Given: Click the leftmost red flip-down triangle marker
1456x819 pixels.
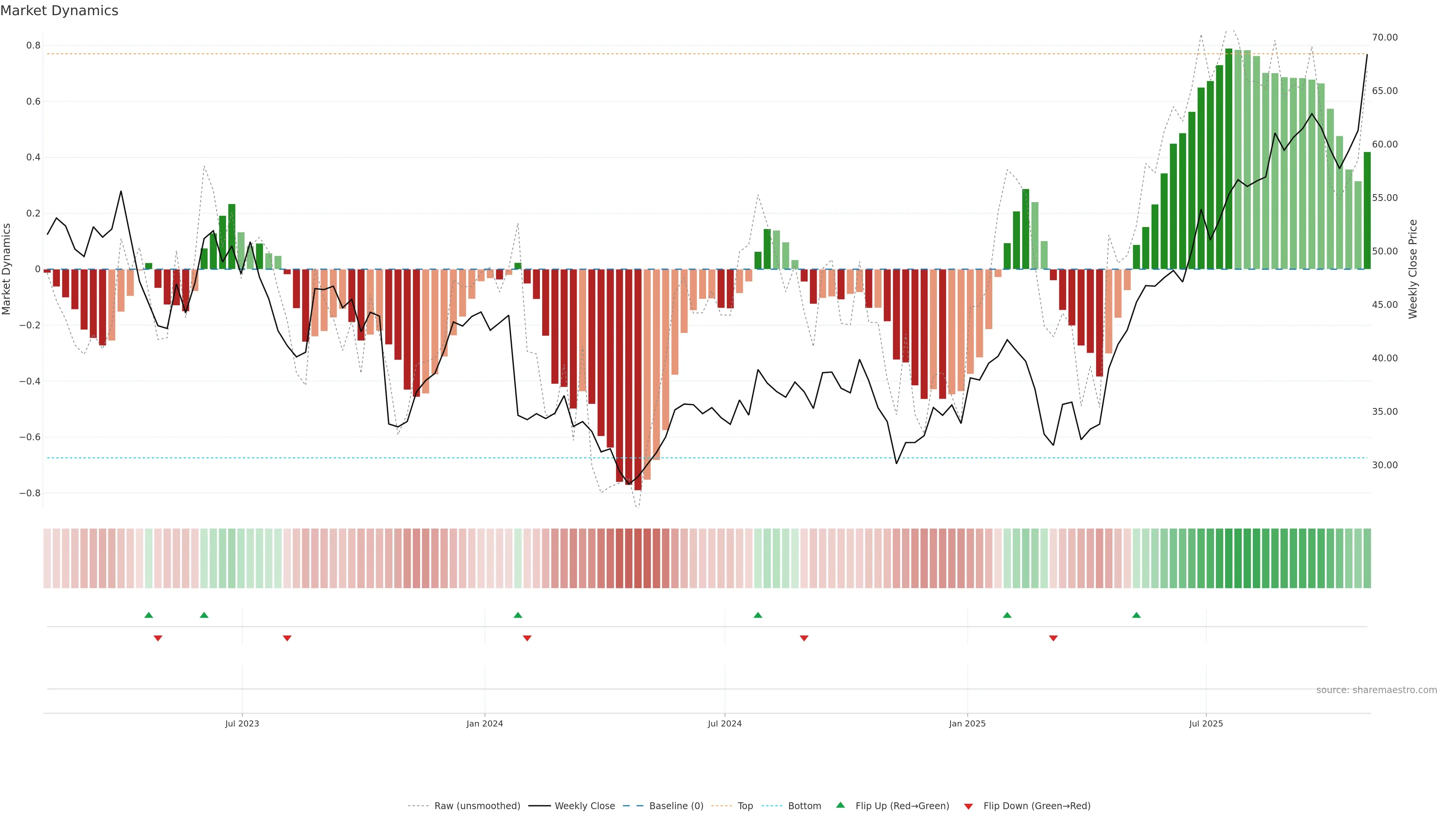Looking at the screenshot, I should (158, 638).
